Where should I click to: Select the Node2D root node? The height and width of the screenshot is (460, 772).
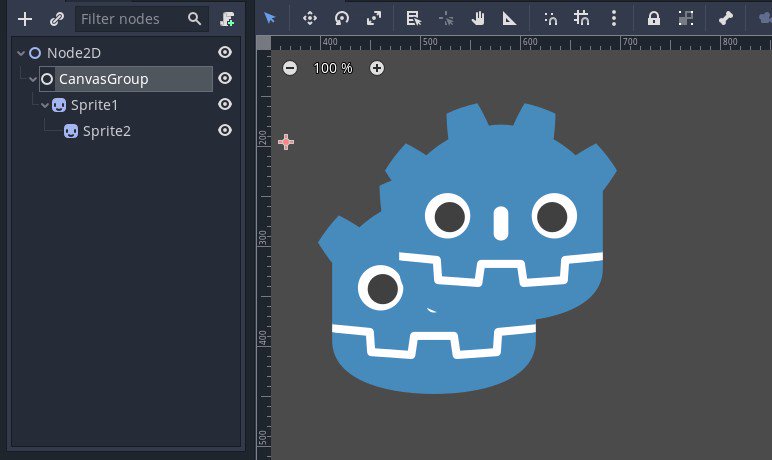[x=74, y=53]
